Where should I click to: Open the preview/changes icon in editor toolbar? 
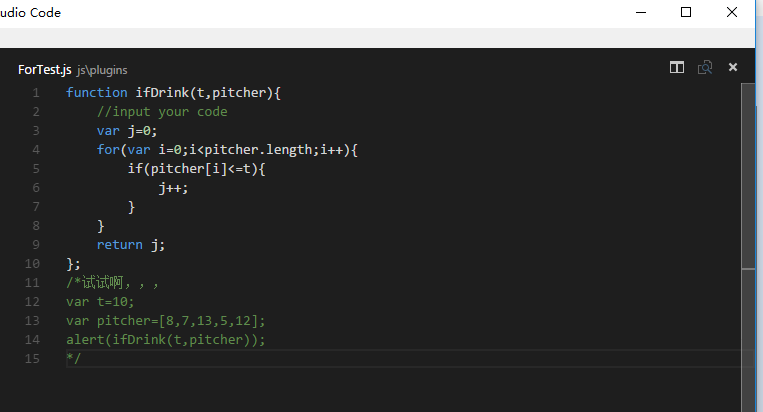(x=705, y=67)
